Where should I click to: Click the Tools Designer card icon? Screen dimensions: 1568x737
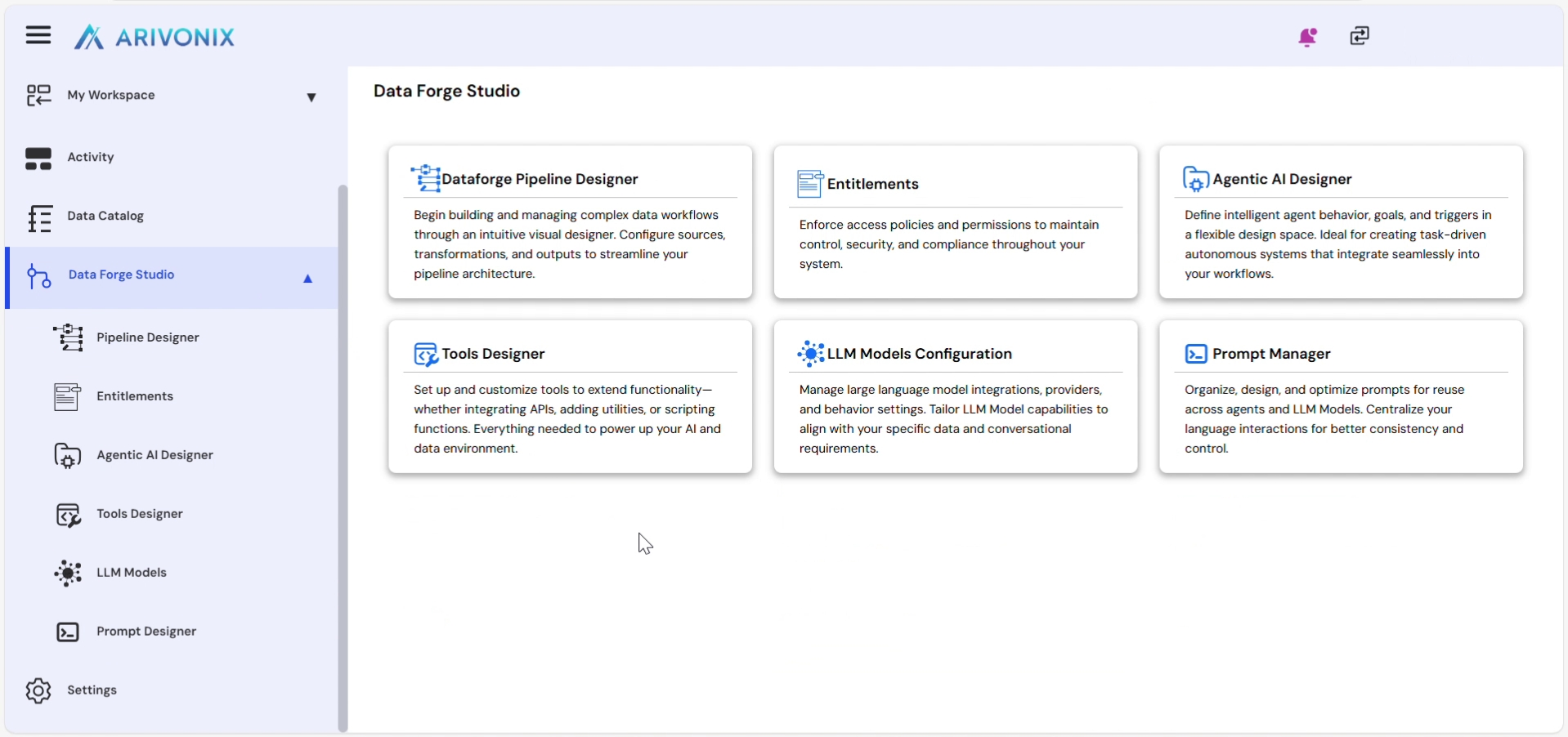coord(425,355)
